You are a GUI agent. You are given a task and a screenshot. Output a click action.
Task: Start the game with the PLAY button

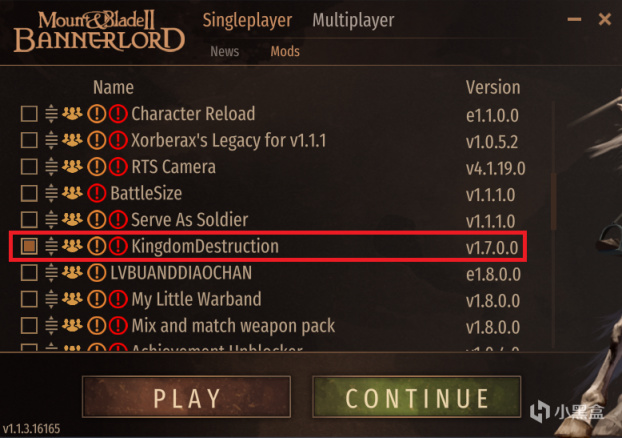point(186,397)
